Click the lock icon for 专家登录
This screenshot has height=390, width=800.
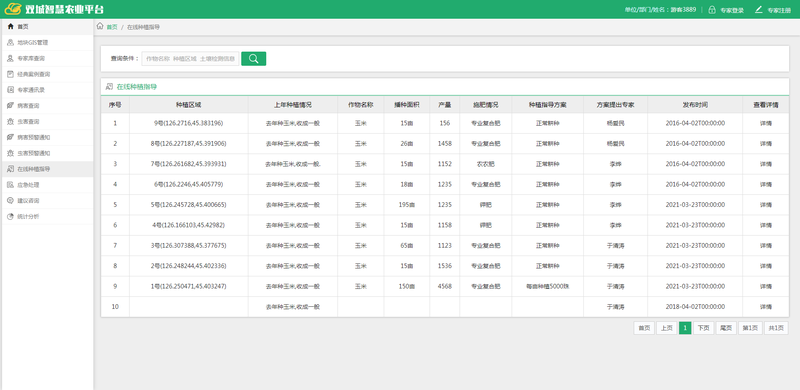click(712, 10)
